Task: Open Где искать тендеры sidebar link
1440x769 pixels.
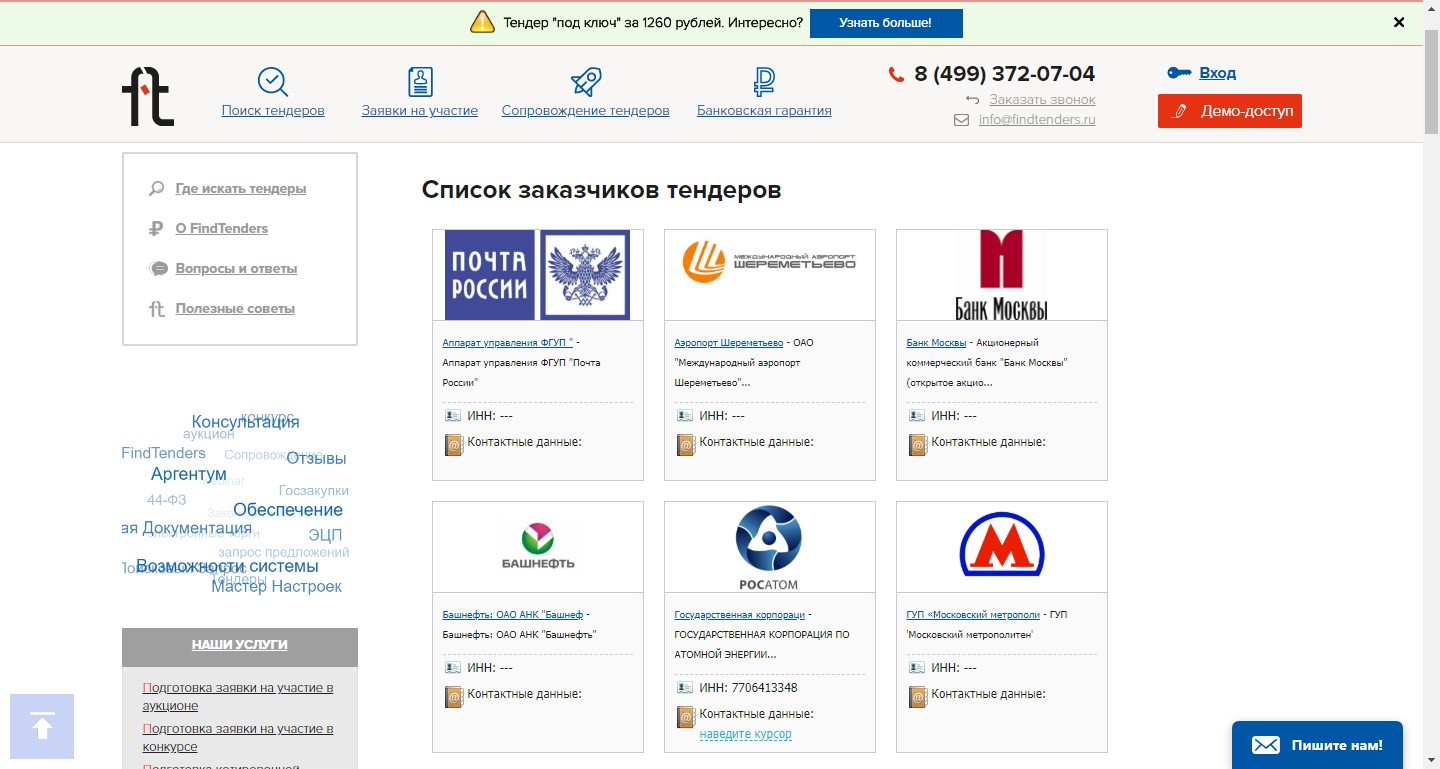Action: (241, 189)
